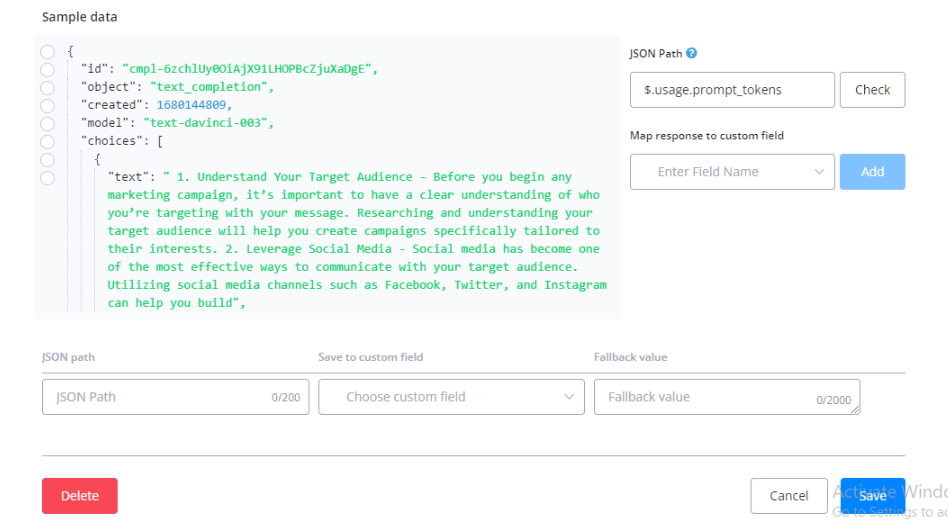Select the radio button beside the first opening brace
Screen dimensions: 948x528
(47, 51)
